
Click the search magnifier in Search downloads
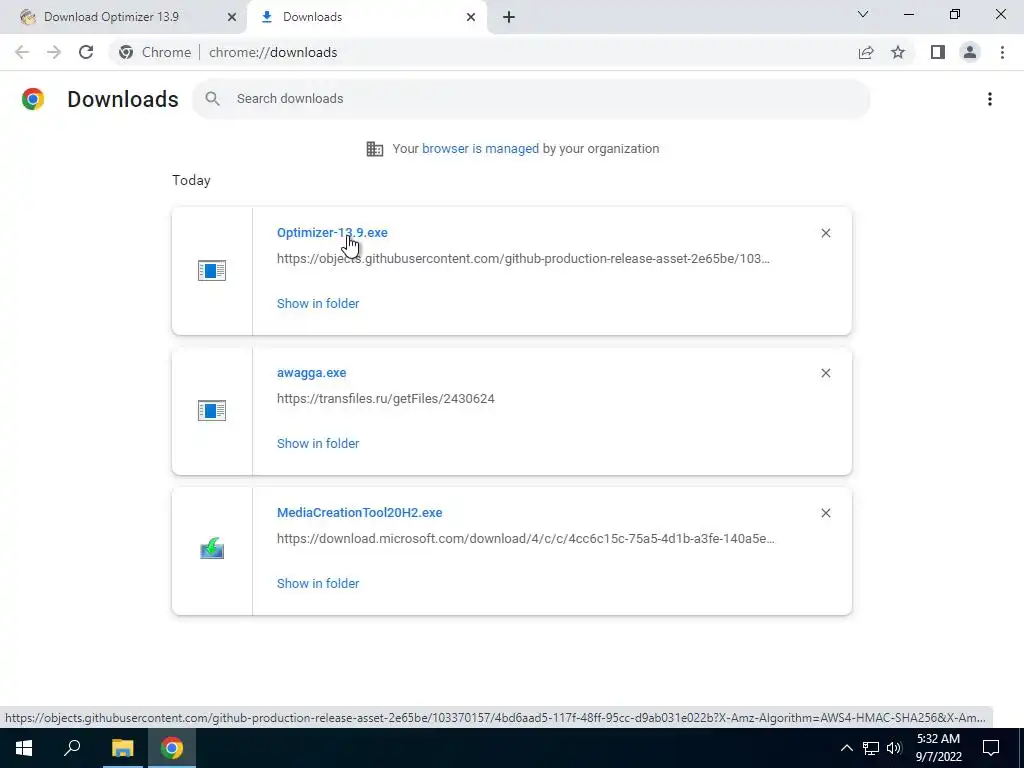[x=212, y=99]
